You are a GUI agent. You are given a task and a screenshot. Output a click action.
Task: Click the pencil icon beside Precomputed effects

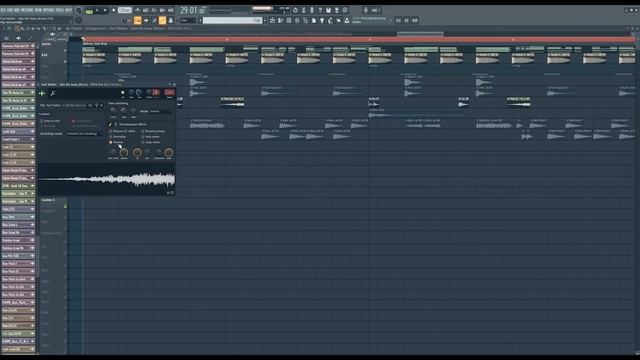[x=110, y=124]
